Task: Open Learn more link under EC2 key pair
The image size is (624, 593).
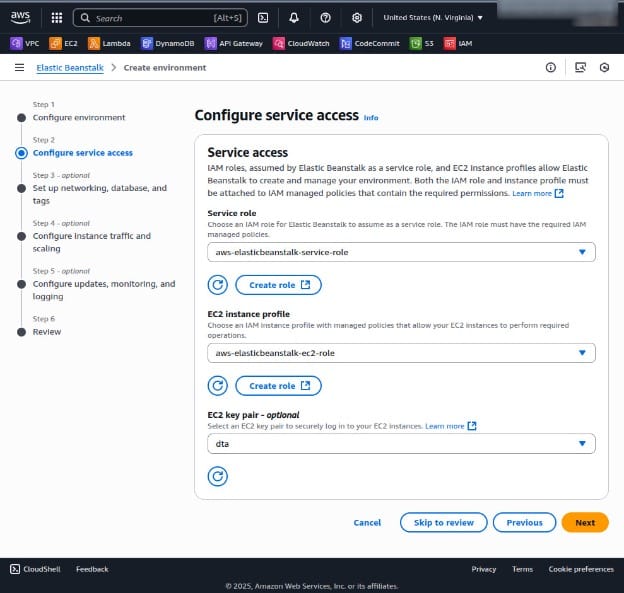Action: [x=450, y=426]
